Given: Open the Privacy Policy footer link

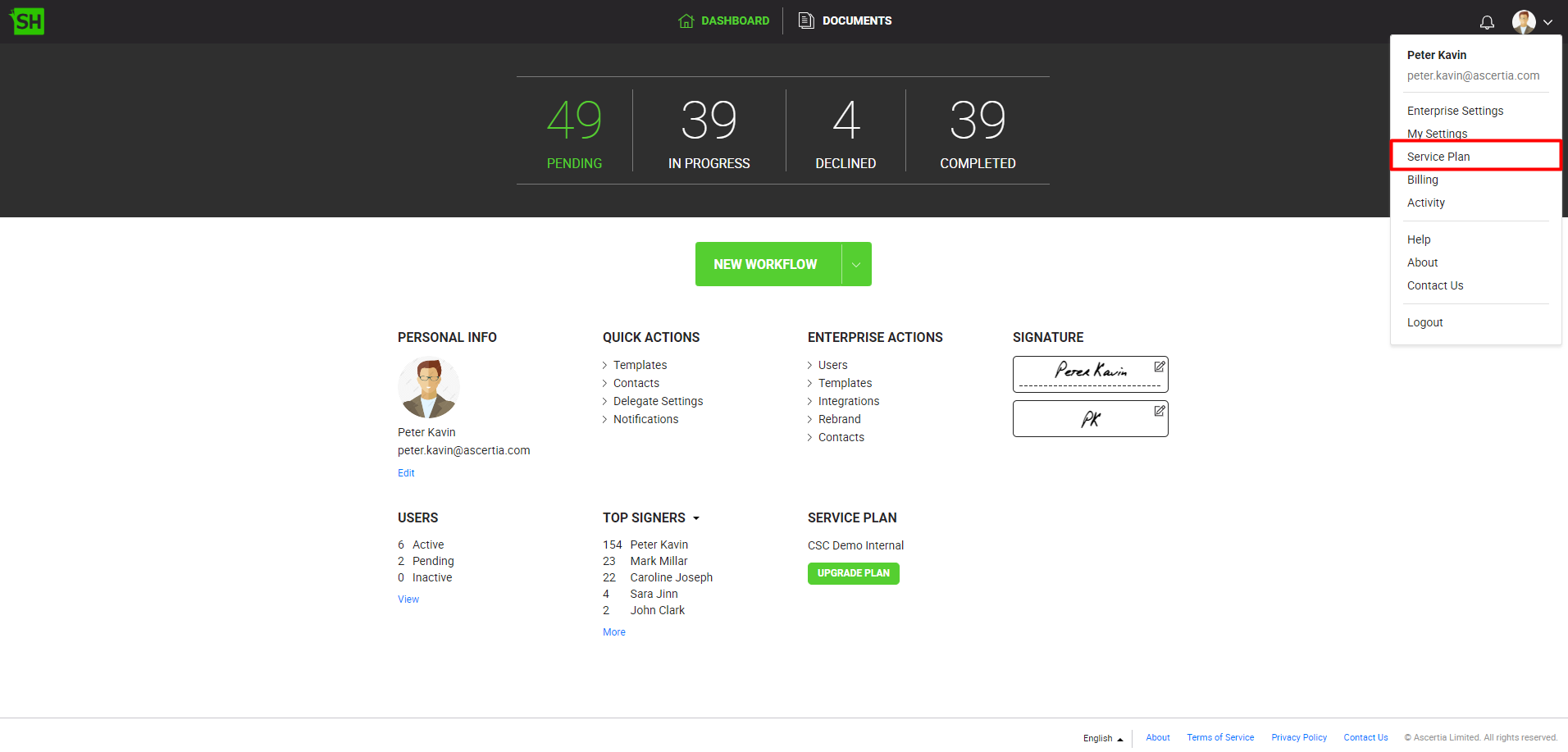Looking at the screenshot, I should tap(1298, 737).
